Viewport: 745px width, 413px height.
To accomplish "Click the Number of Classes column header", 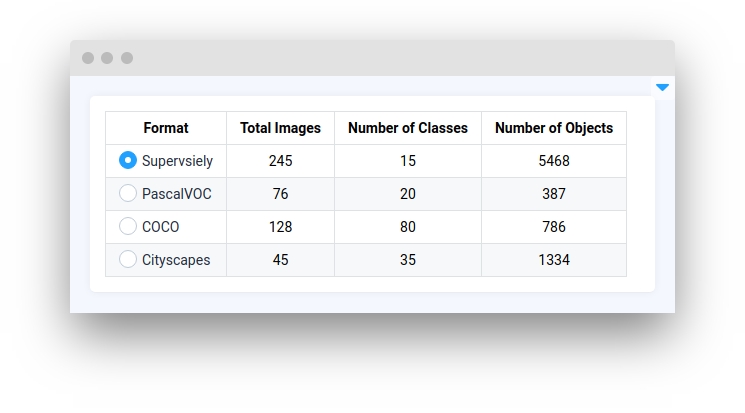I will pyautogui.click(x=408, y=128).
